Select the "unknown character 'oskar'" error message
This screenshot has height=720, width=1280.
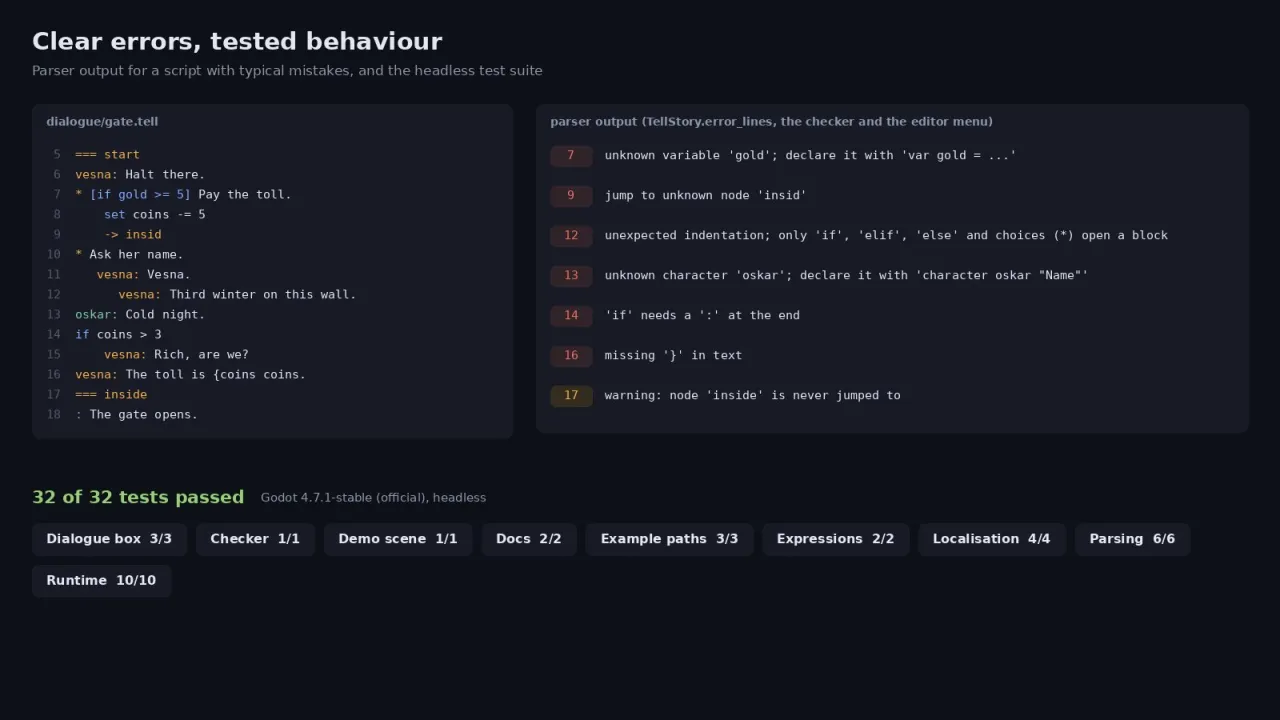[846, 275]
